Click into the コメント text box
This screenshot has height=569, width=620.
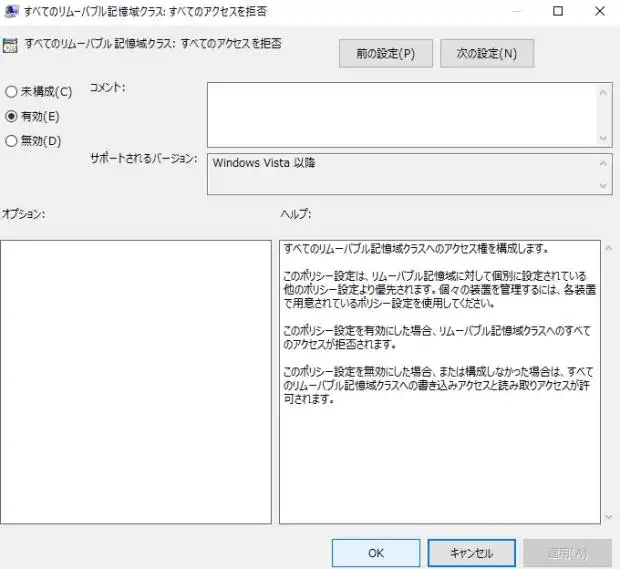pos(401,115)
